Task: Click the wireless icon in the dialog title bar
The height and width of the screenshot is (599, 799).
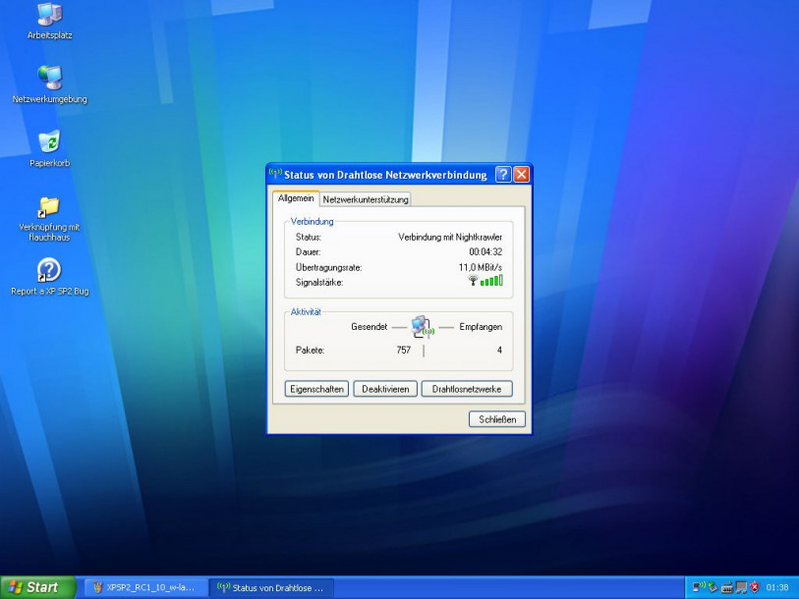Action: pyautogui.click(x=275, y=174)
